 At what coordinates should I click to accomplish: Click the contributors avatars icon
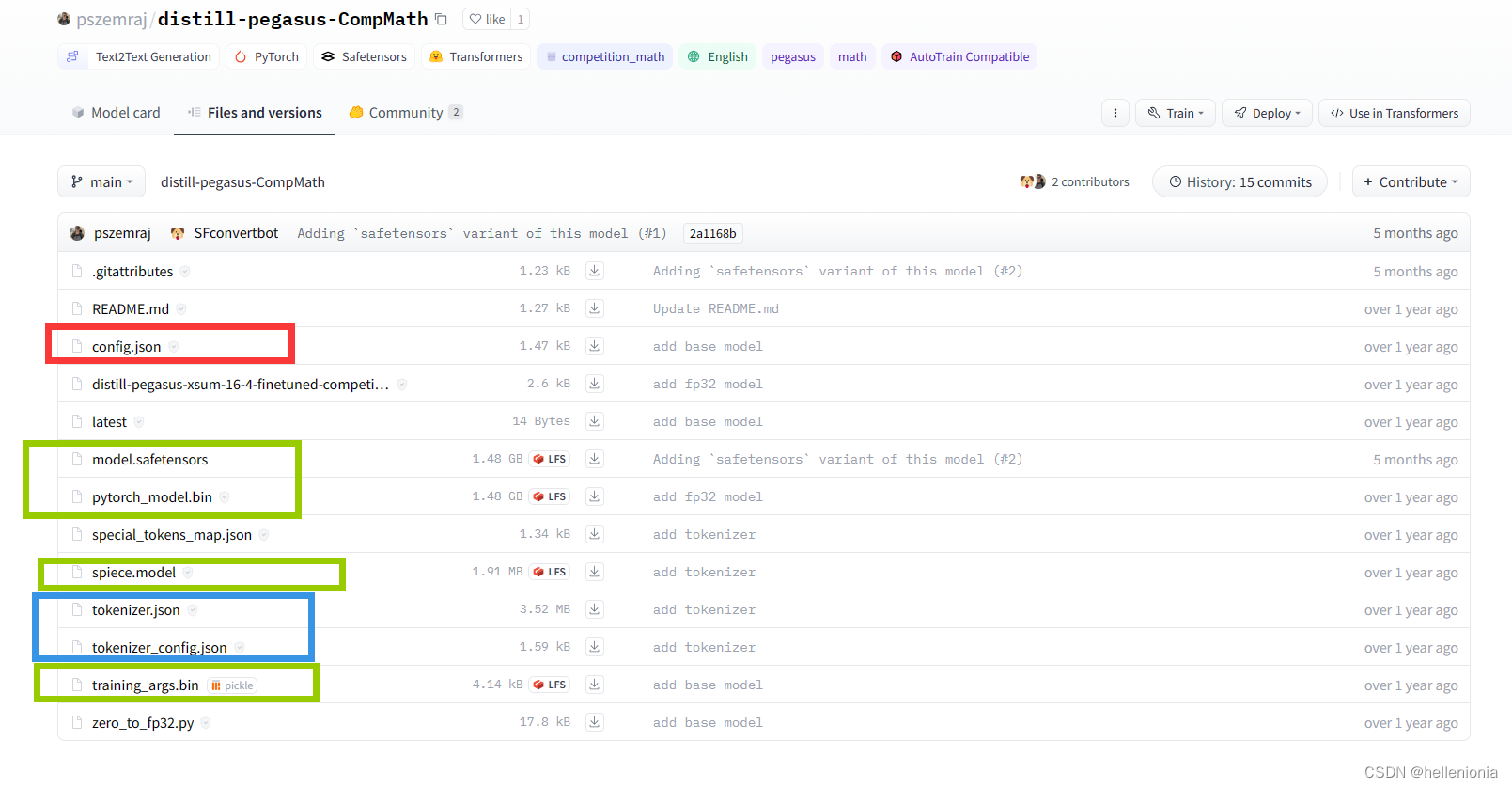tap(1033, 181)
